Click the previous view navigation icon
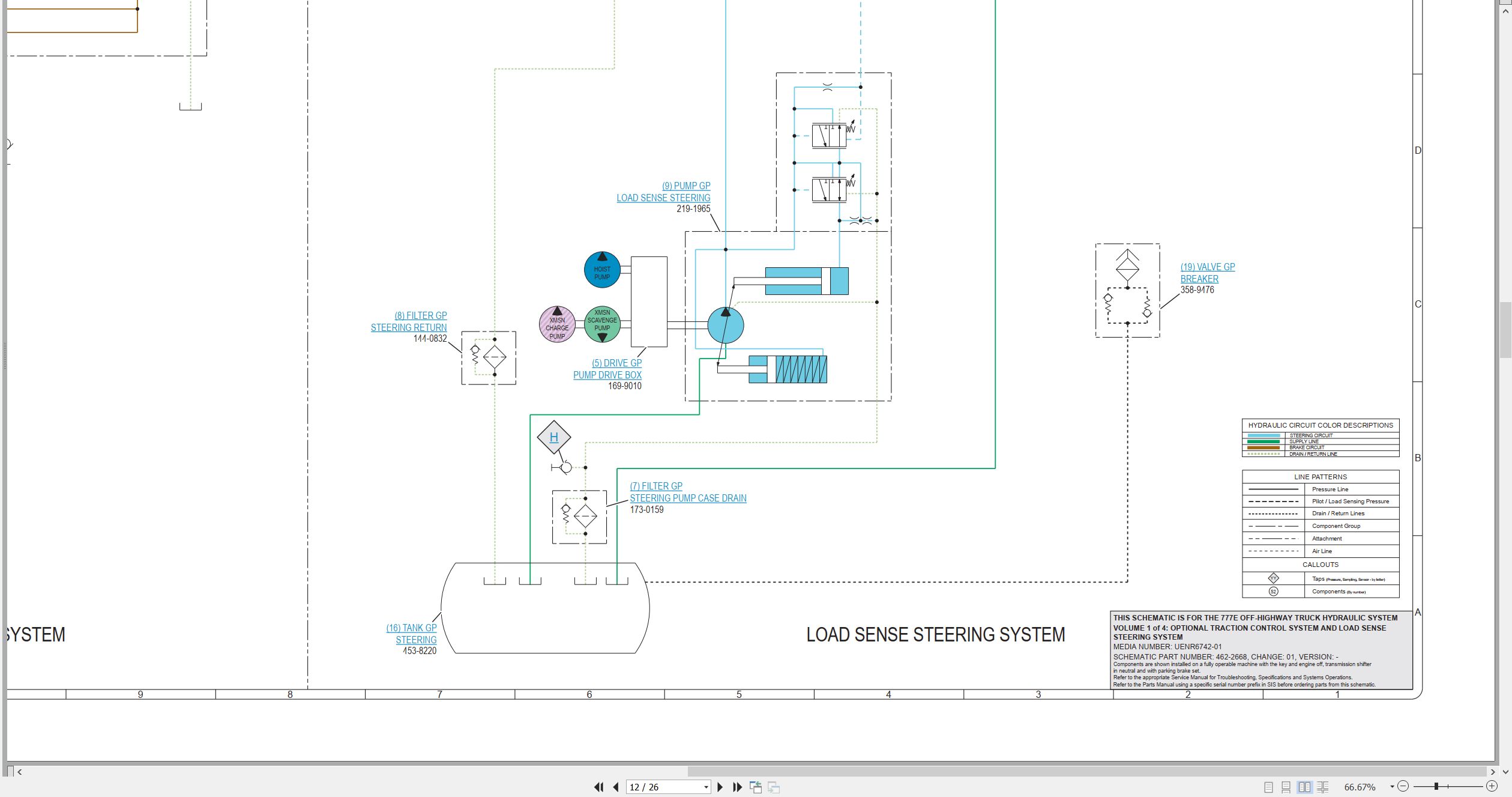Image resolution: width=1512 pixels, height=797 pixels. tap(756, 787)
